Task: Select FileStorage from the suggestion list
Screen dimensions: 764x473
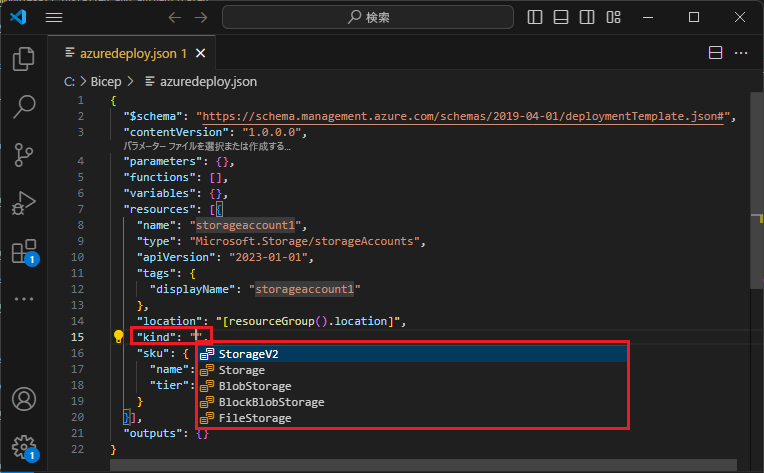Action: [413, 418]
